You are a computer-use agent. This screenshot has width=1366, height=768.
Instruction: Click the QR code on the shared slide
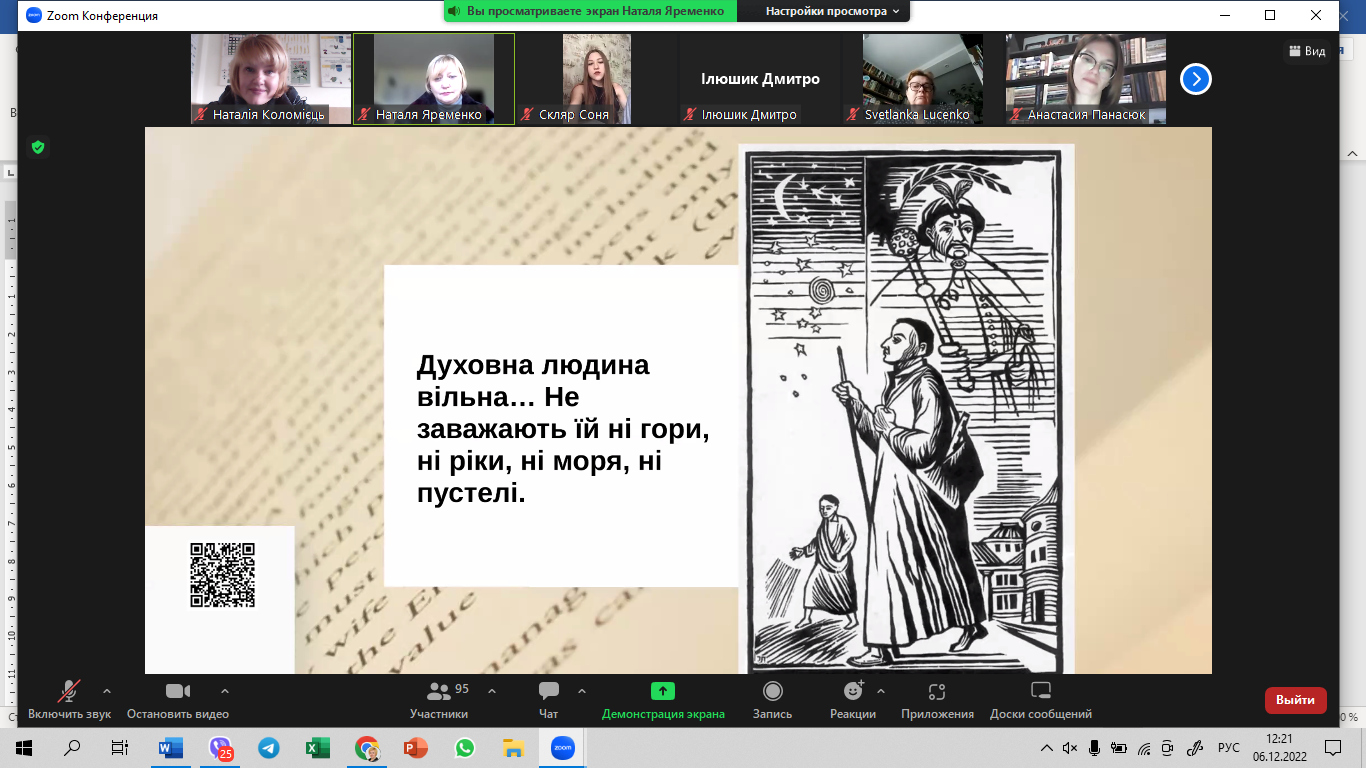[x=223, y=575]
